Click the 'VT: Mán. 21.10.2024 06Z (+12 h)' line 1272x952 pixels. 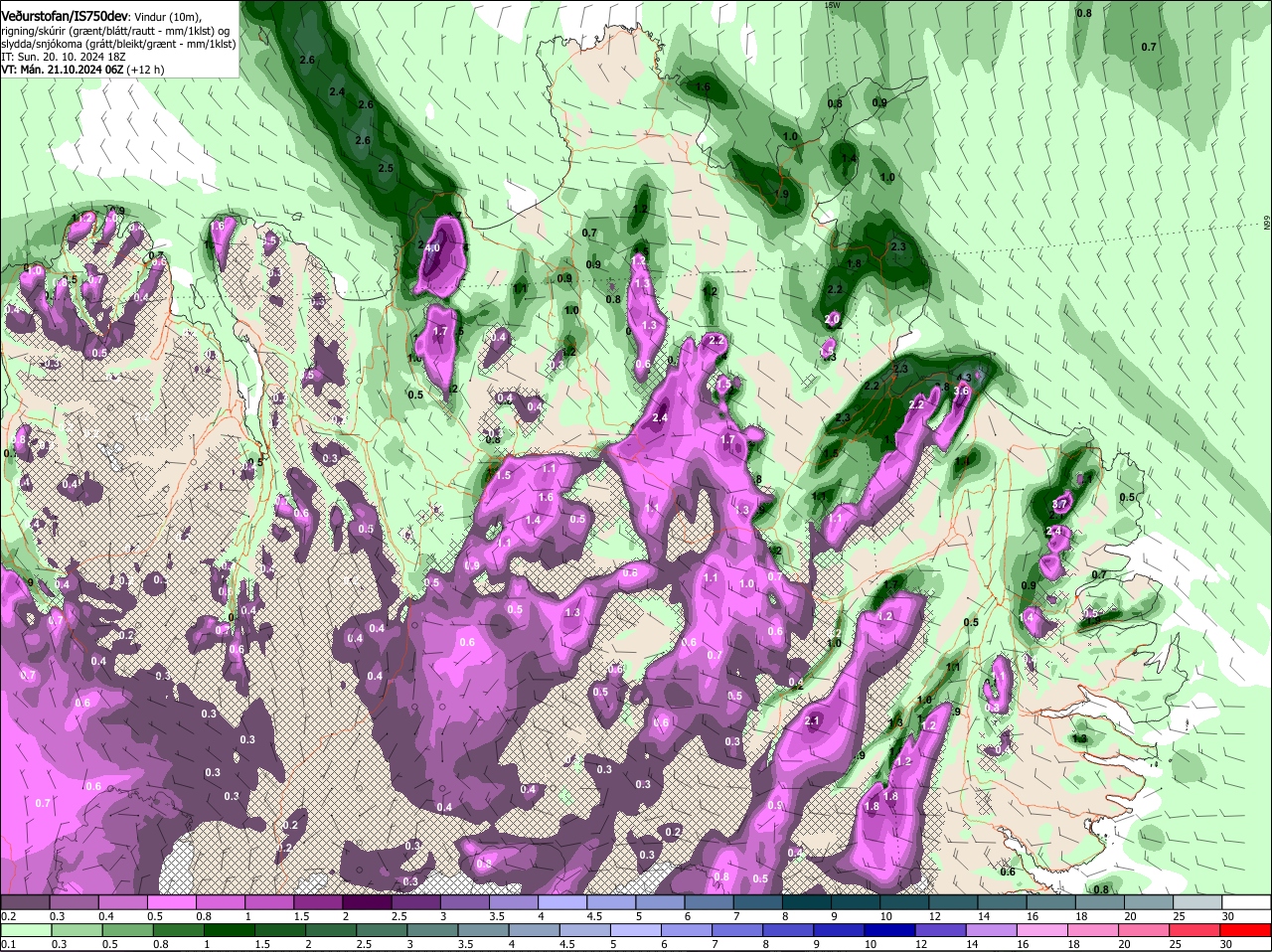(x=82, y=70)
